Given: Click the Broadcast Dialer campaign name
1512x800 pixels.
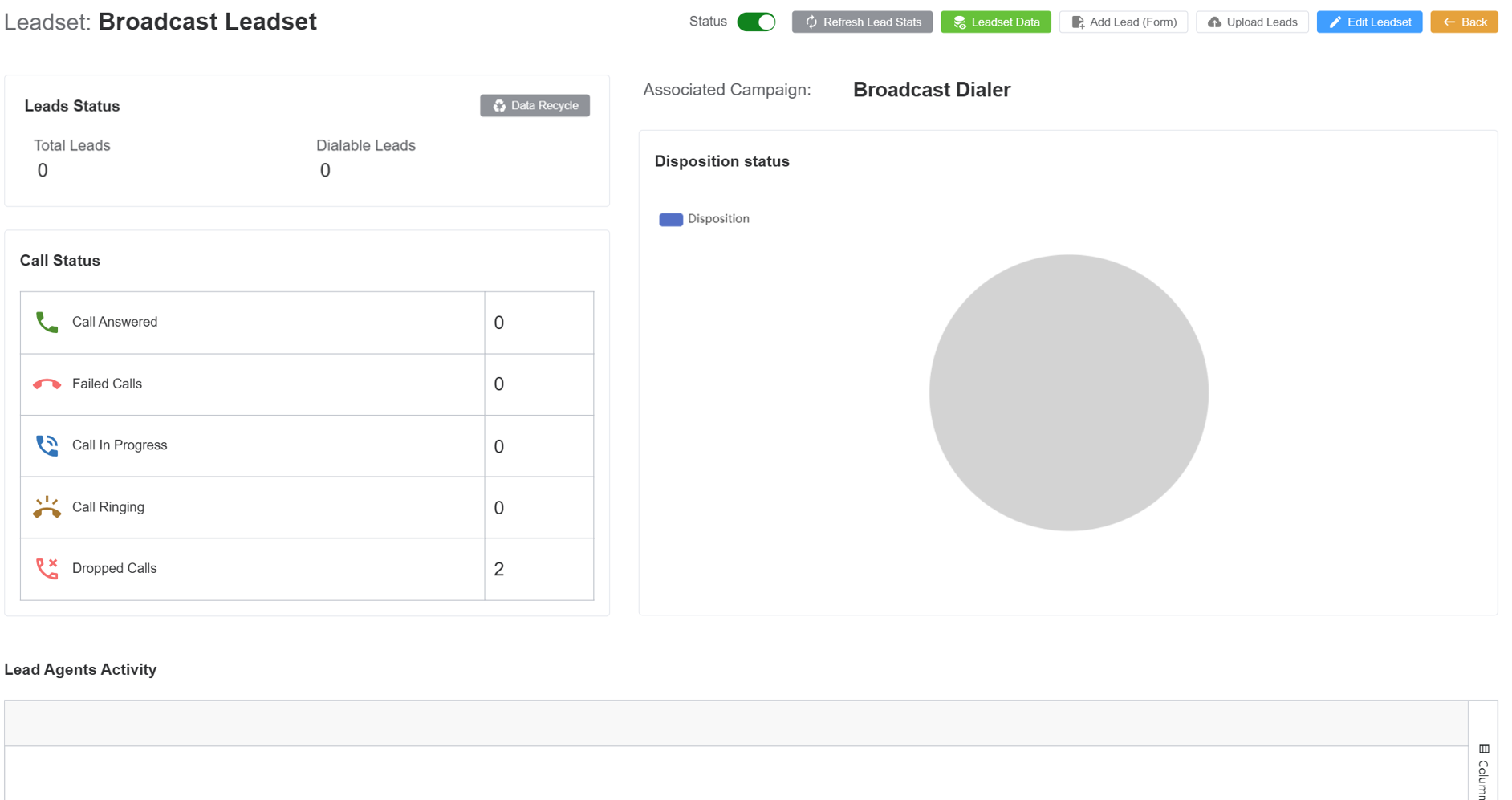Looking at the screenshot, I should coord(931,90).
